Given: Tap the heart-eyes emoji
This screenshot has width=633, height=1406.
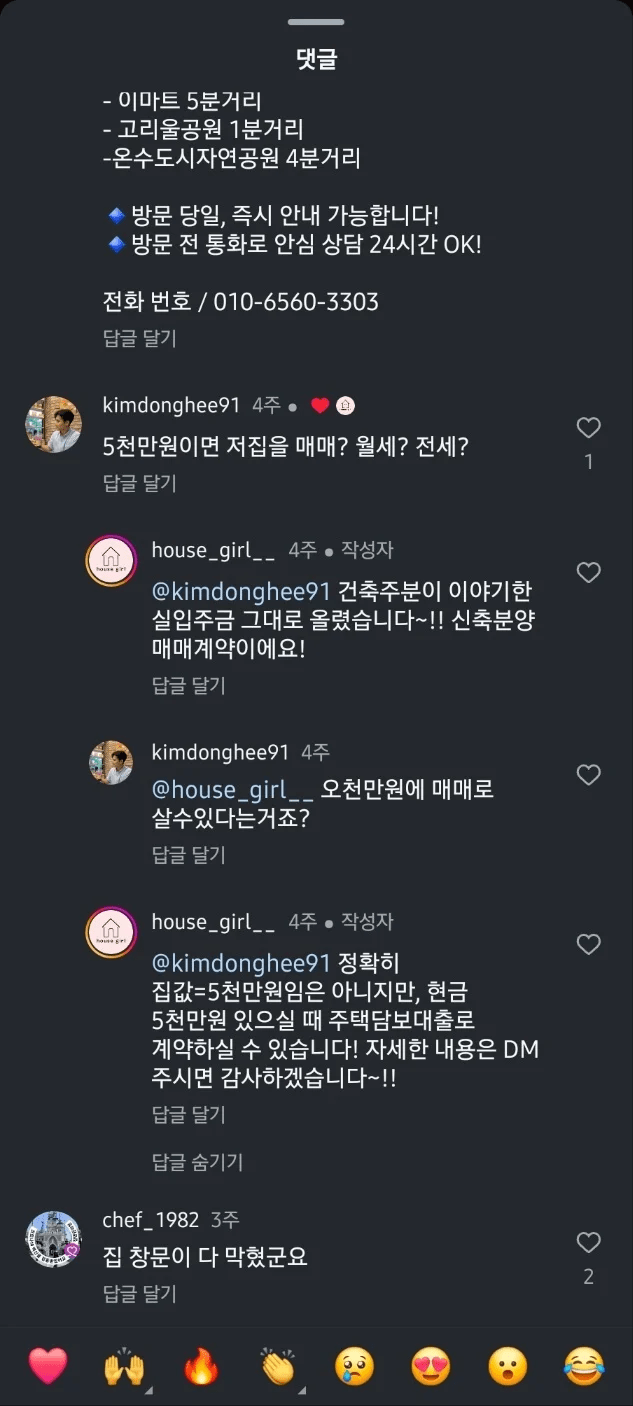Looking at the screenshot, I should [431, 1366].
